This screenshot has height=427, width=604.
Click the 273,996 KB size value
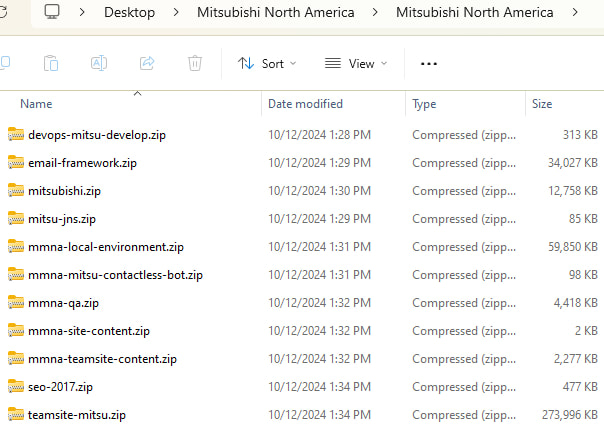coord(570,415)
